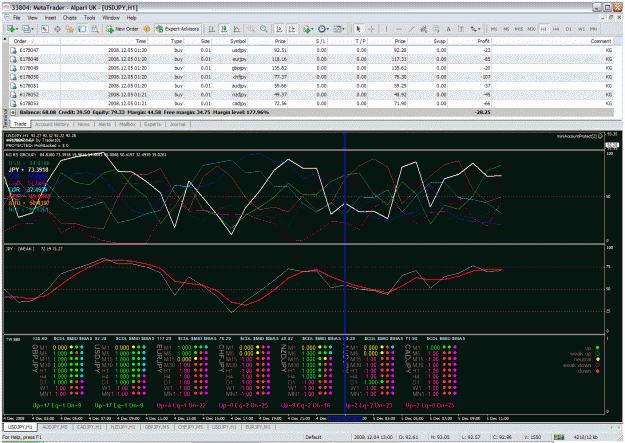Viewport: 625px width, 443px height.
Task: Open the Window menu
Action: click(x=111, y=18)
